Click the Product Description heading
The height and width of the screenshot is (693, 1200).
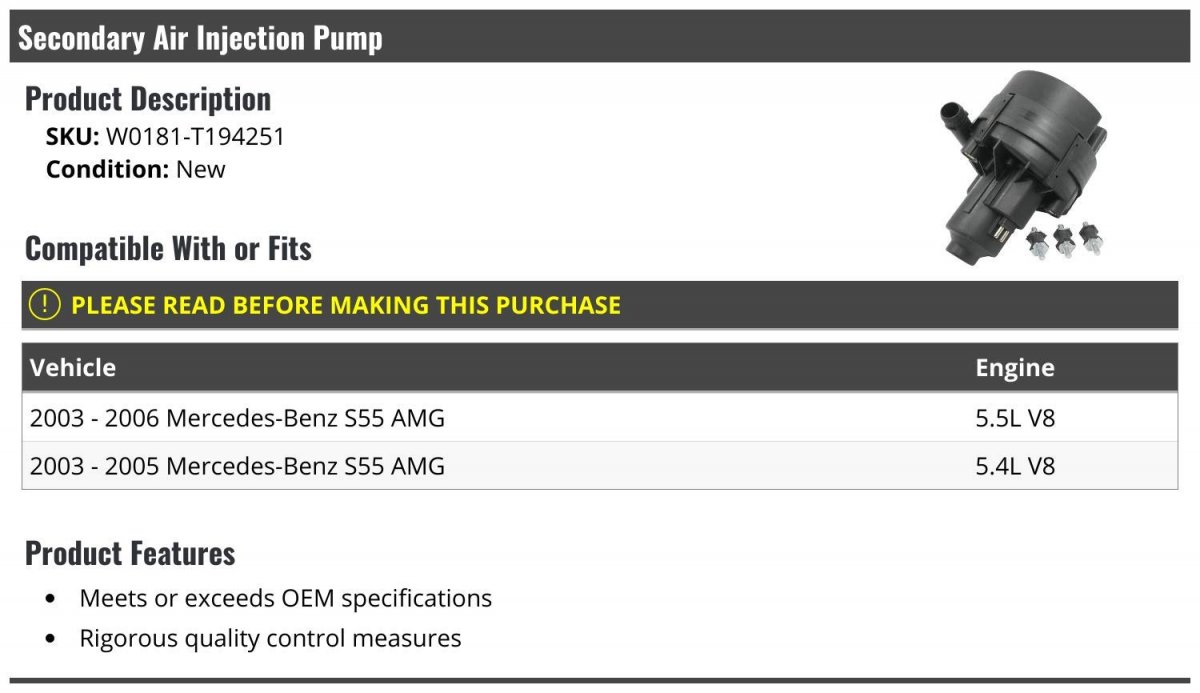pos(148,99)
